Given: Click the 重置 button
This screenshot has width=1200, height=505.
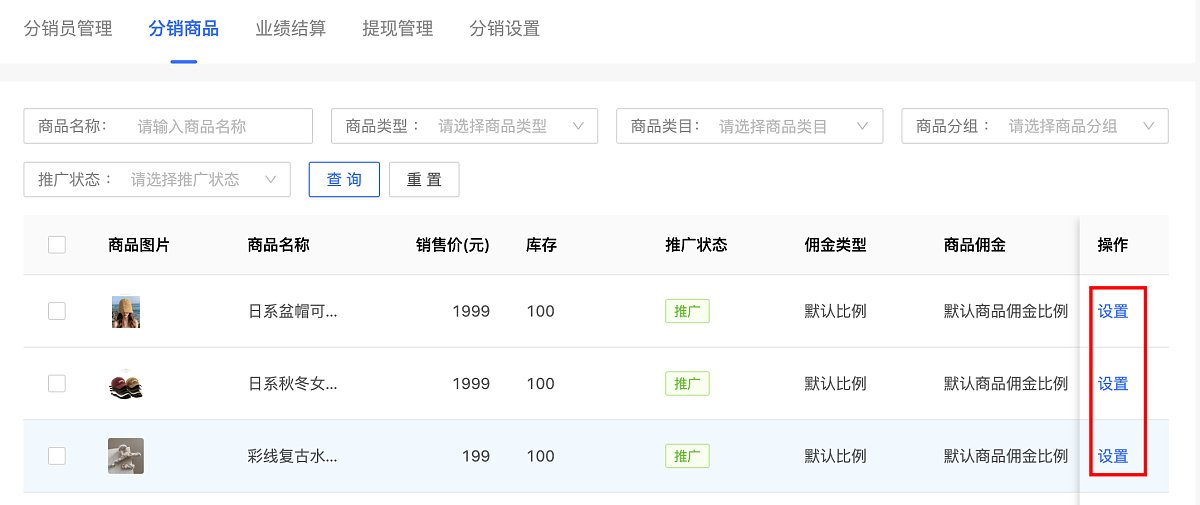Looking at the screenshot, I should point(424,179).
